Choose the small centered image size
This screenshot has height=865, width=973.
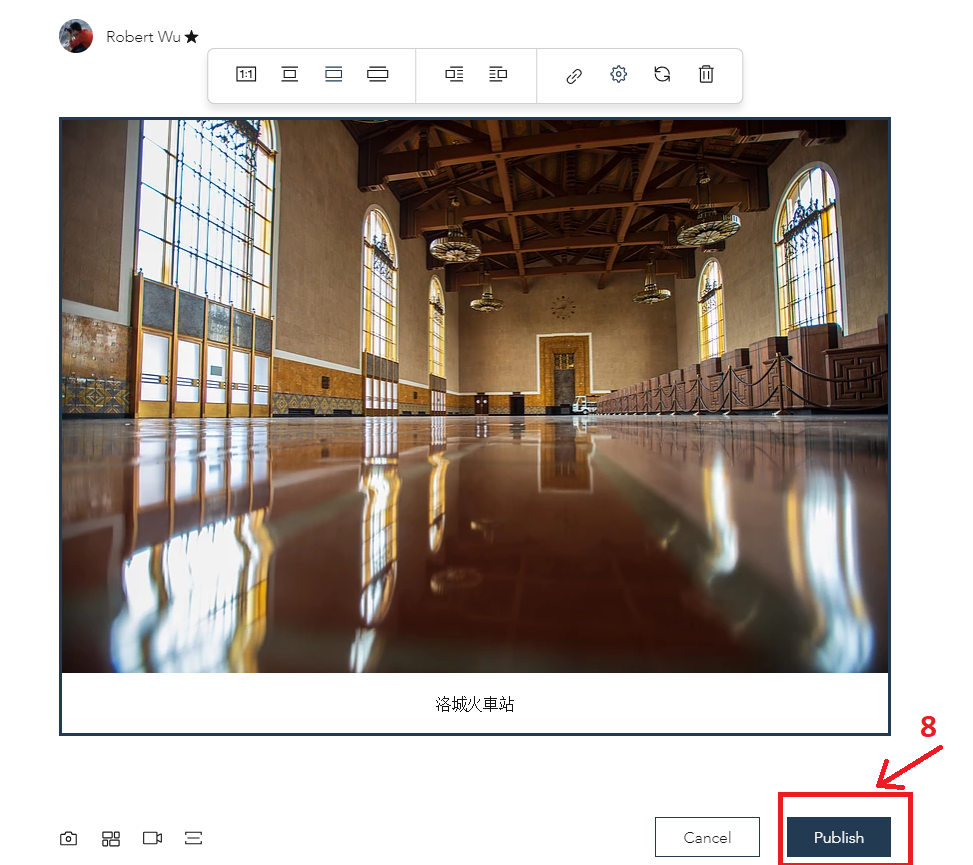click(290, 74)
